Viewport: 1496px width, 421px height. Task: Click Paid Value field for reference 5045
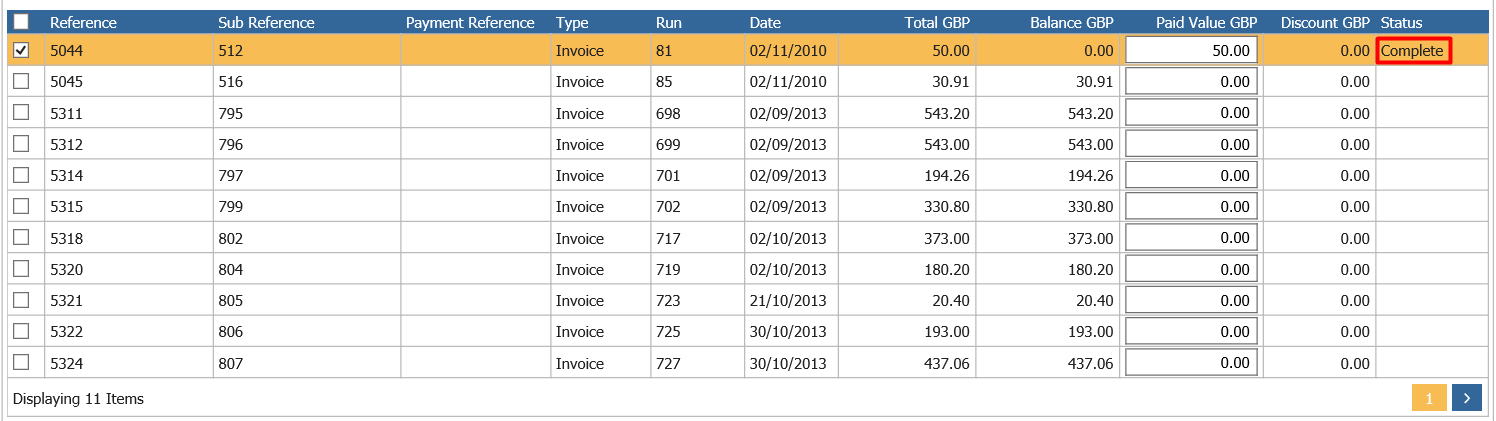pos(1191,82)
